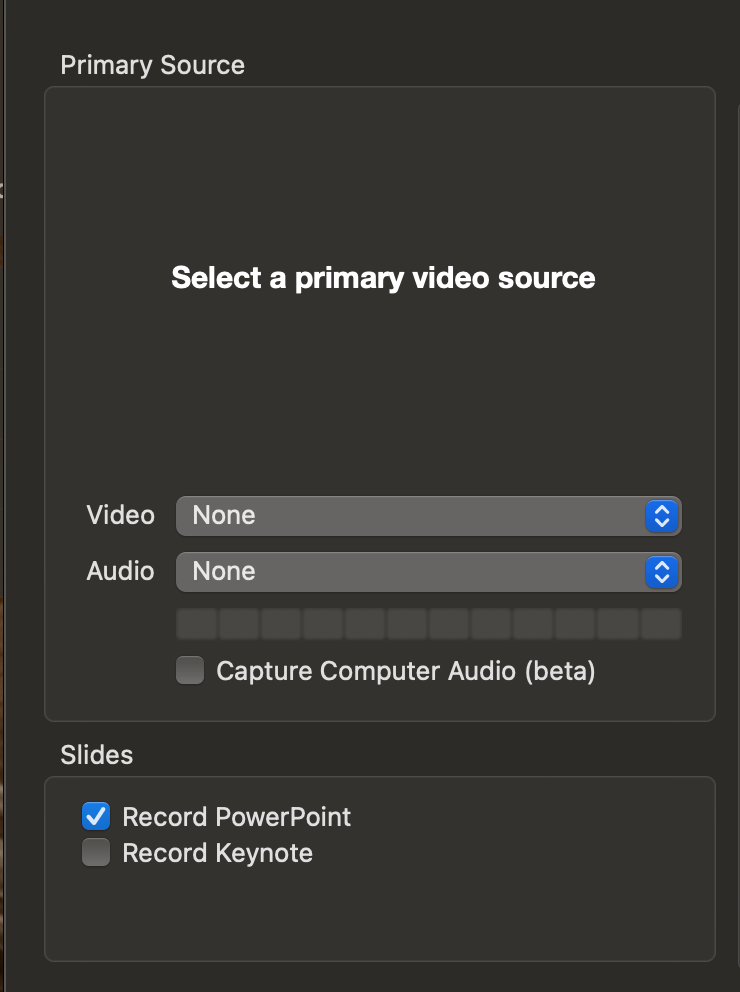
Task: Toggle the second audio channel box
Action: tap(237, 621)
